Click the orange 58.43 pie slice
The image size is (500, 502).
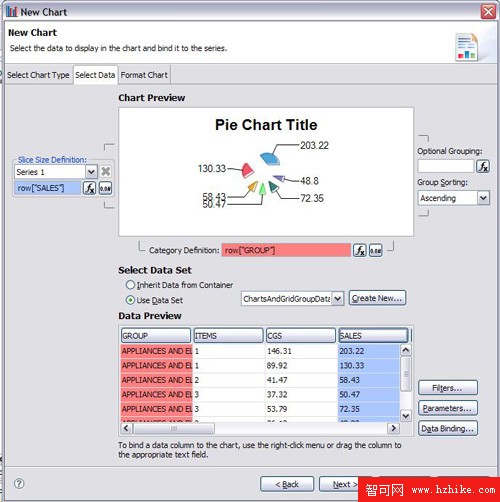click(253, 186)
